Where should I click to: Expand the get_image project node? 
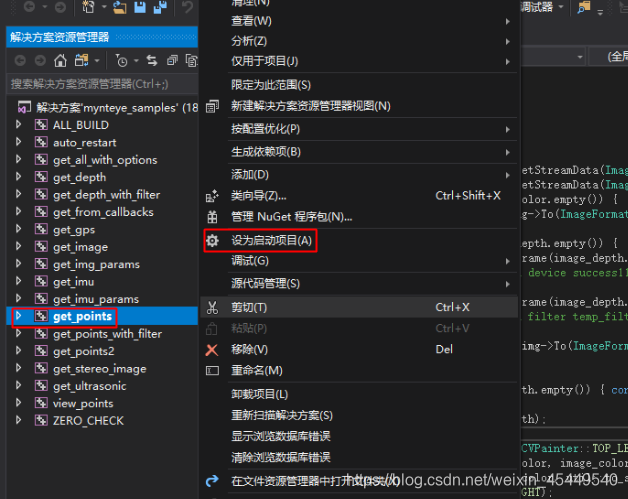[18, 246]
